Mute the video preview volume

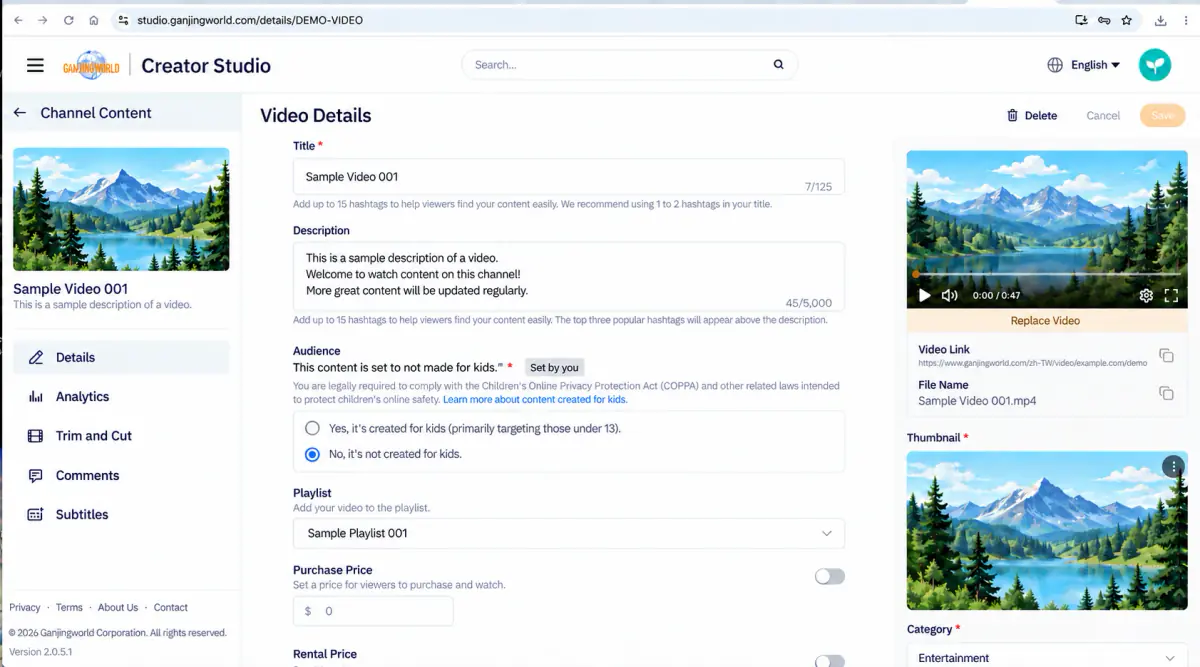[x=950, y=295]
